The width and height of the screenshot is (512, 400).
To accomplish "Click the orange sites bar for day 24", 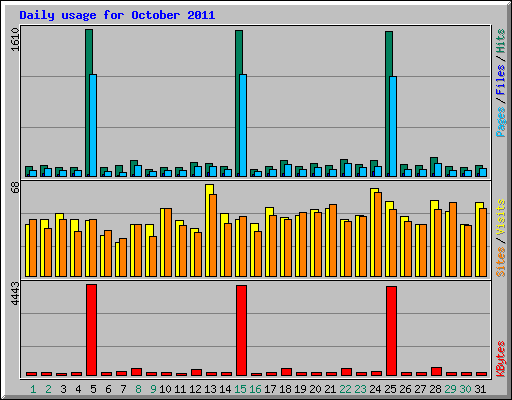I will (x=378, y=234).
